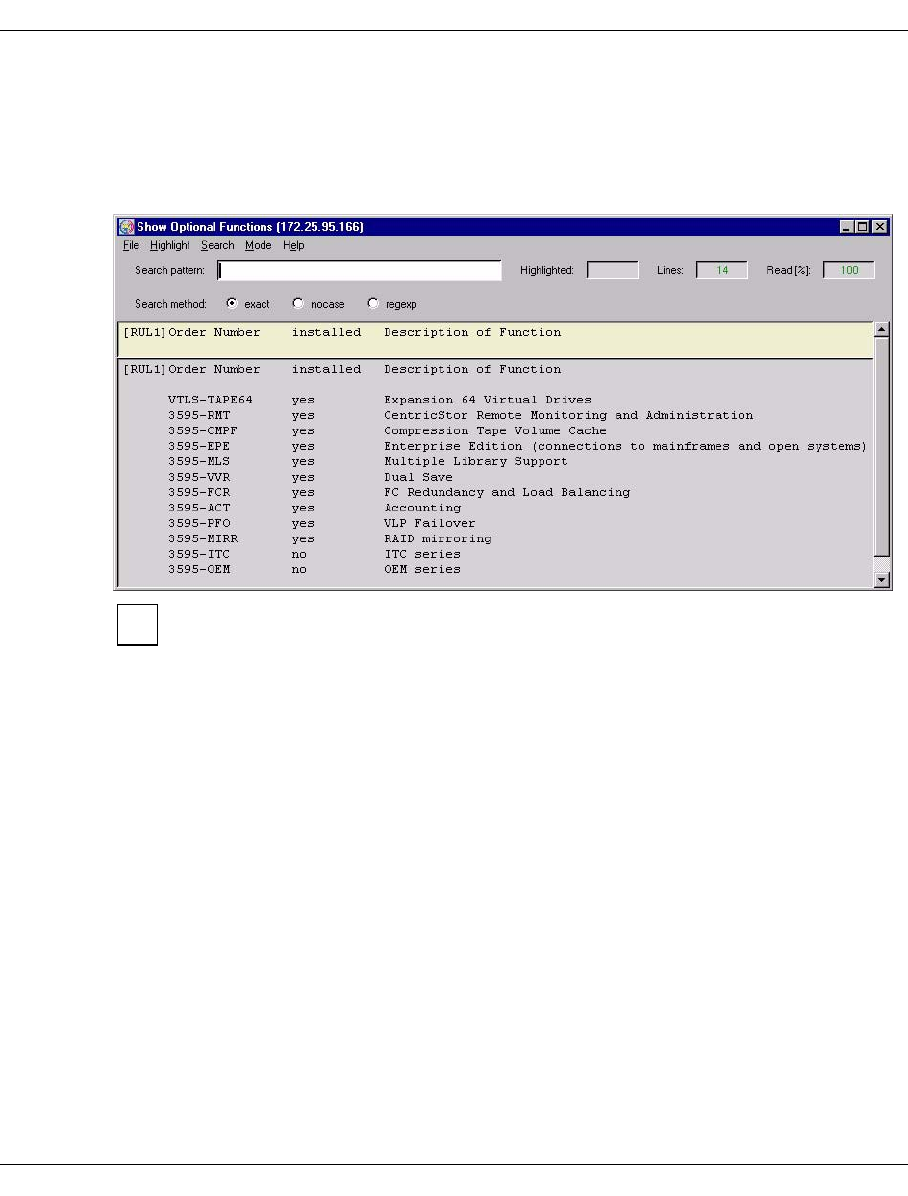The height and width of the screenshot is (1196, 908).
Task: Click the 3595-MIRR order number
Action: coord(203,539)
